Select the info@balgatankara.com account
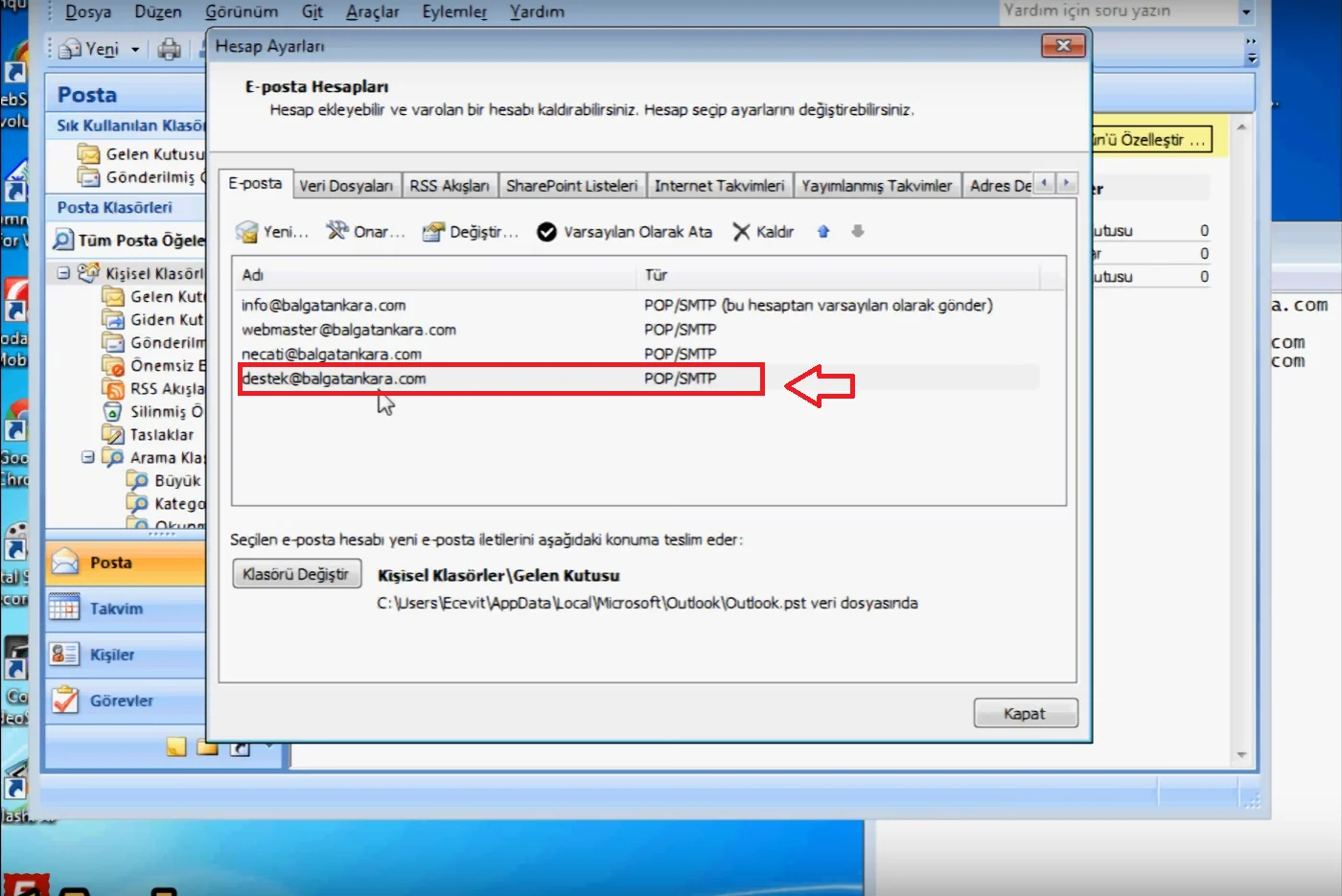Screen dimensions: 1342x896 click(x=324, y=306)
